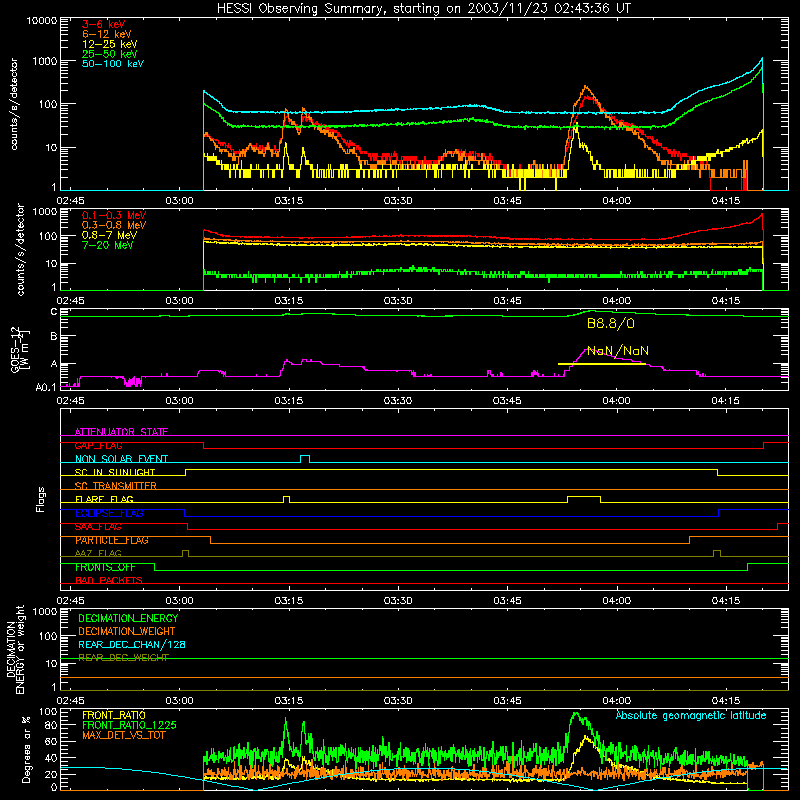Select the PARTICLE_FLAG label
Image resolution: width=800 pixels, height=800 pixels.
[112, 540]
